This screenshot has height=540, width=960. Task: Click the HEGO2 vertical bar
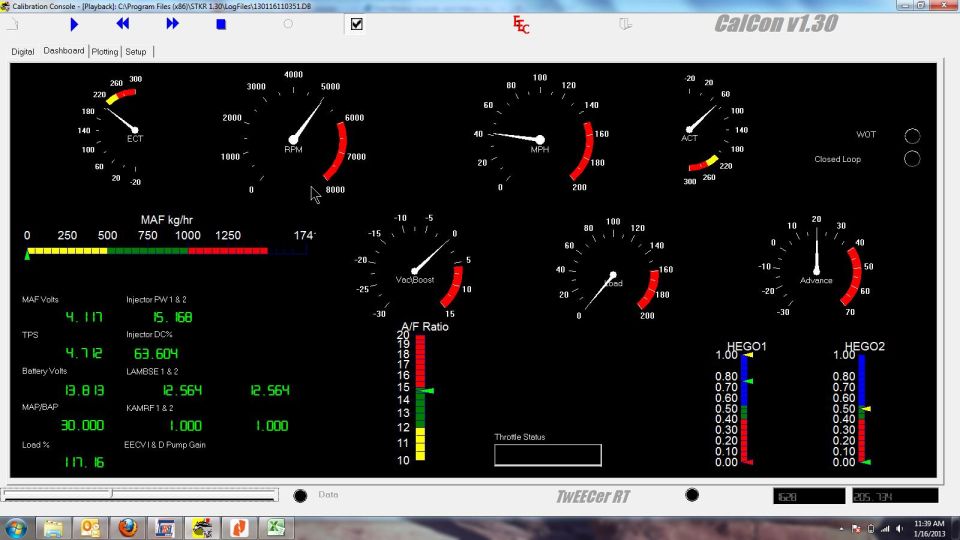[861, 408]
